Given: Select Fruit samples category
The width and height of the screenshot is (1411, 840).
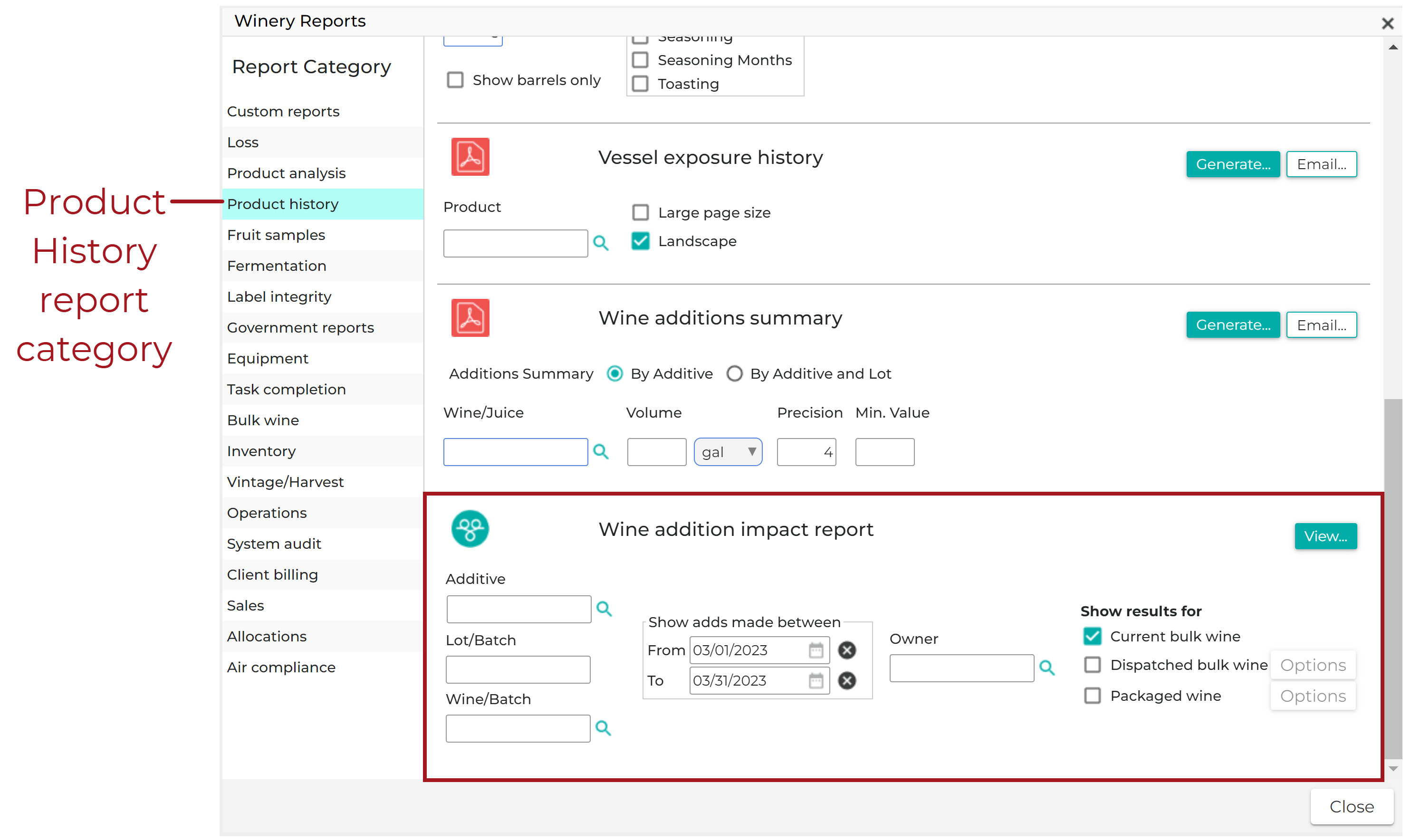Looking at the screenshot, I should tap(323, 236).
